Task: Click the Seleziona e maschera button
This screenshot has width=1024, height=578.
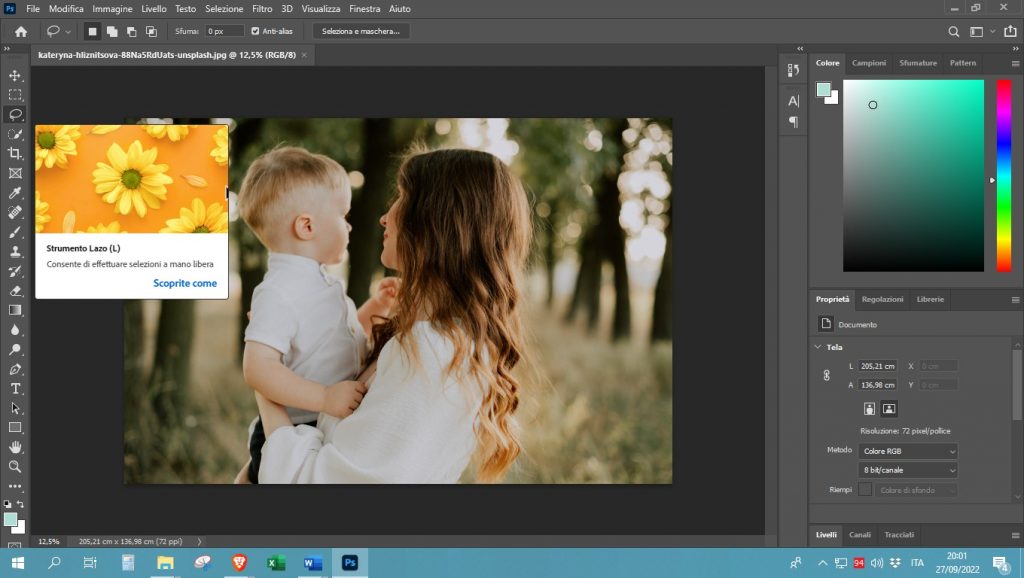Action: (x=361, y=31)
